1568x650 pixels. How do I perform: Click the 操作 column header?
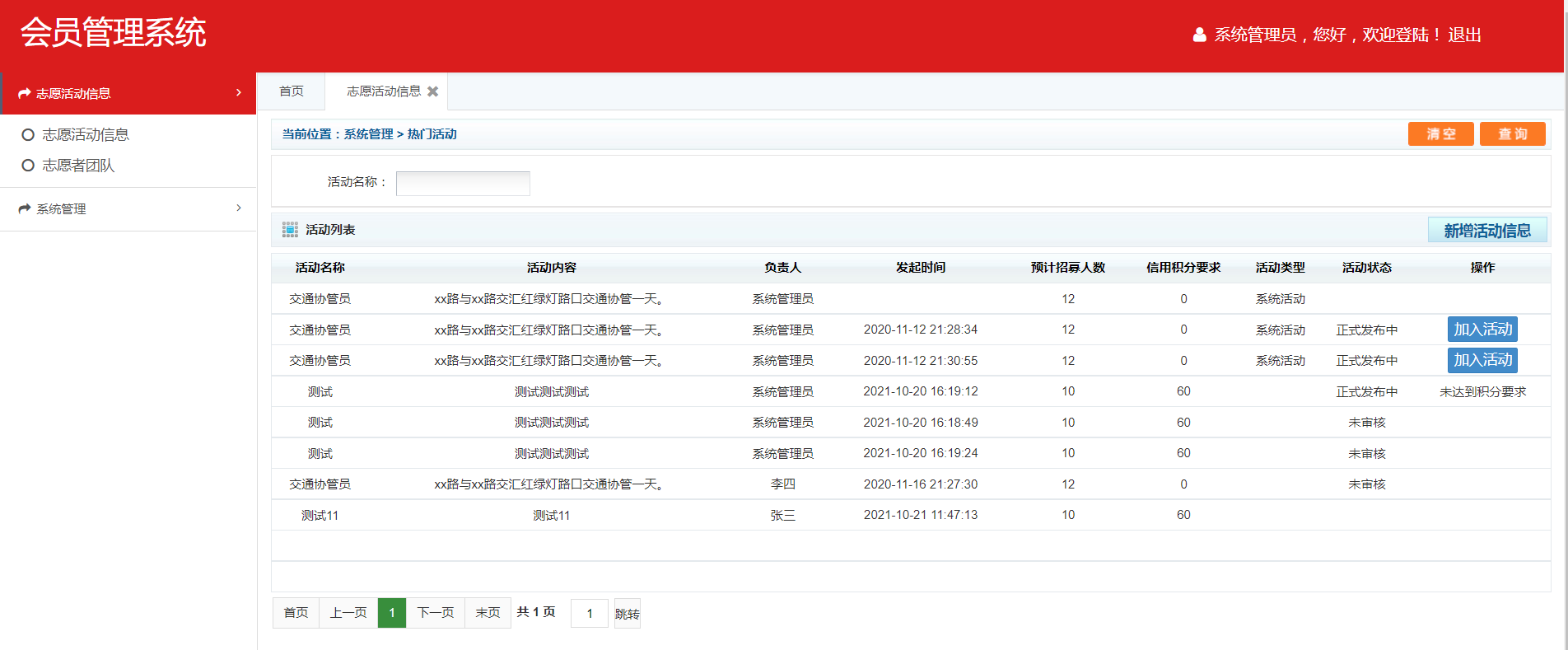point(1483,268)
